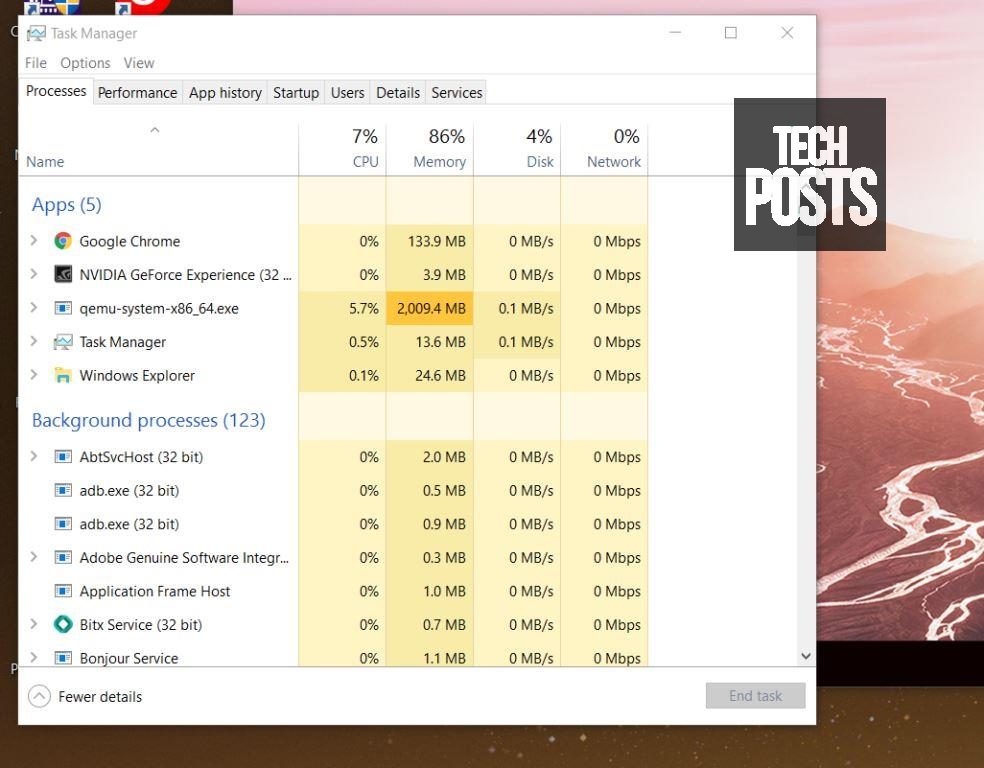This screenshot has width=984, height=768.
Task: Sort processes by Network column
Action: pyautogui.click(x=604, y=151)
